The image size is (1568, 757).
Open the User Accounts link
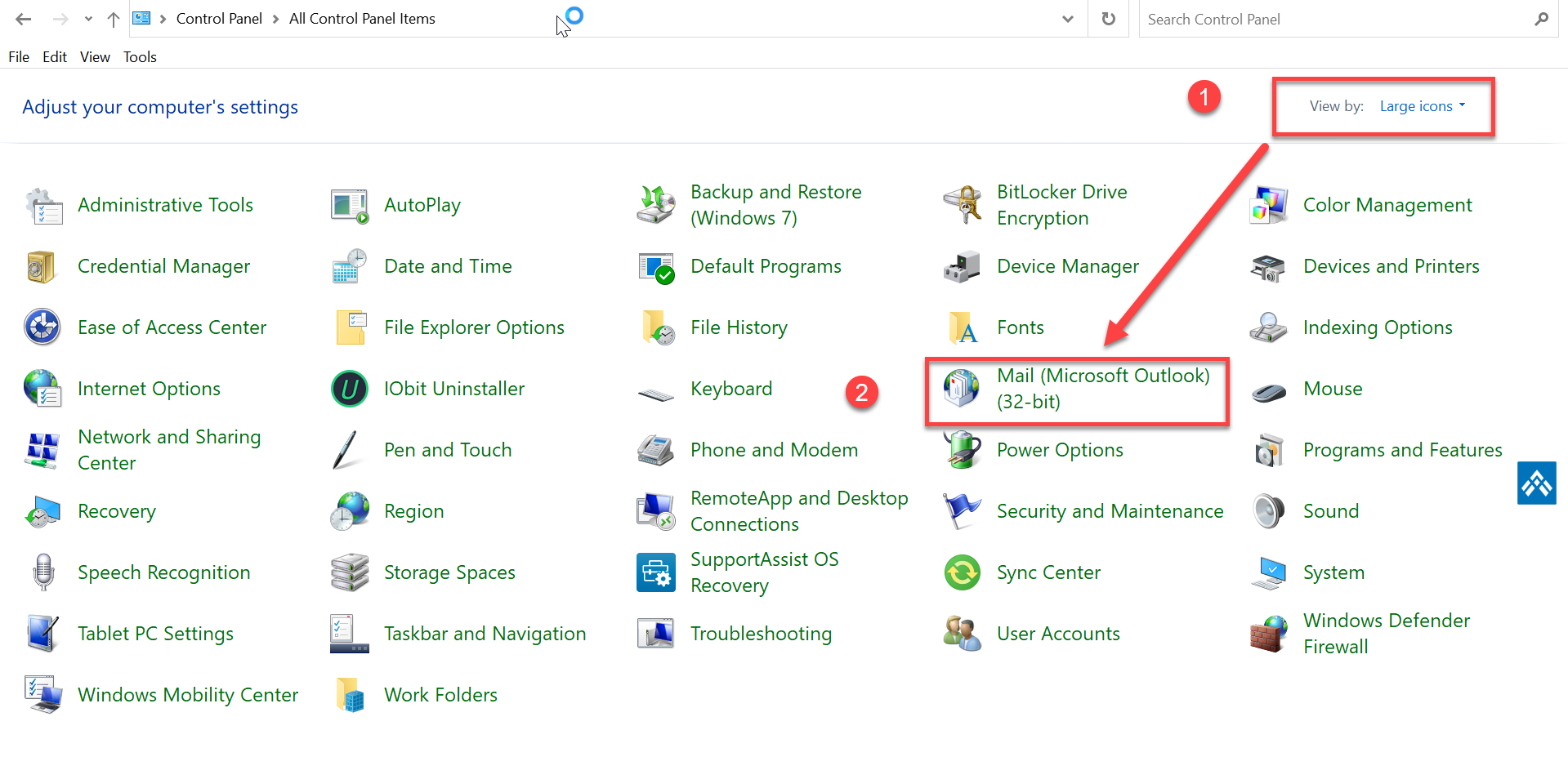point(1059,634)
